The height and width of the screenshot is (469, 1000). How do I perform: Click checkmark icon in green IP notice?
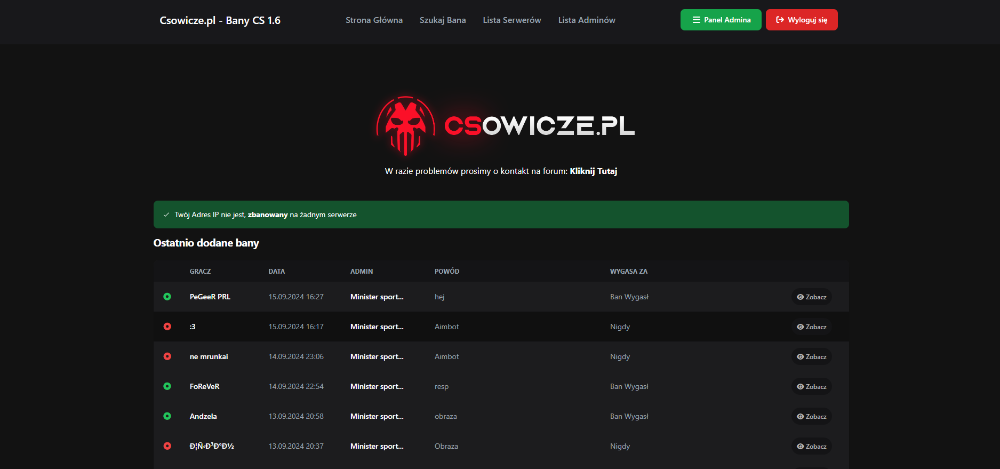tap(166, 215)
